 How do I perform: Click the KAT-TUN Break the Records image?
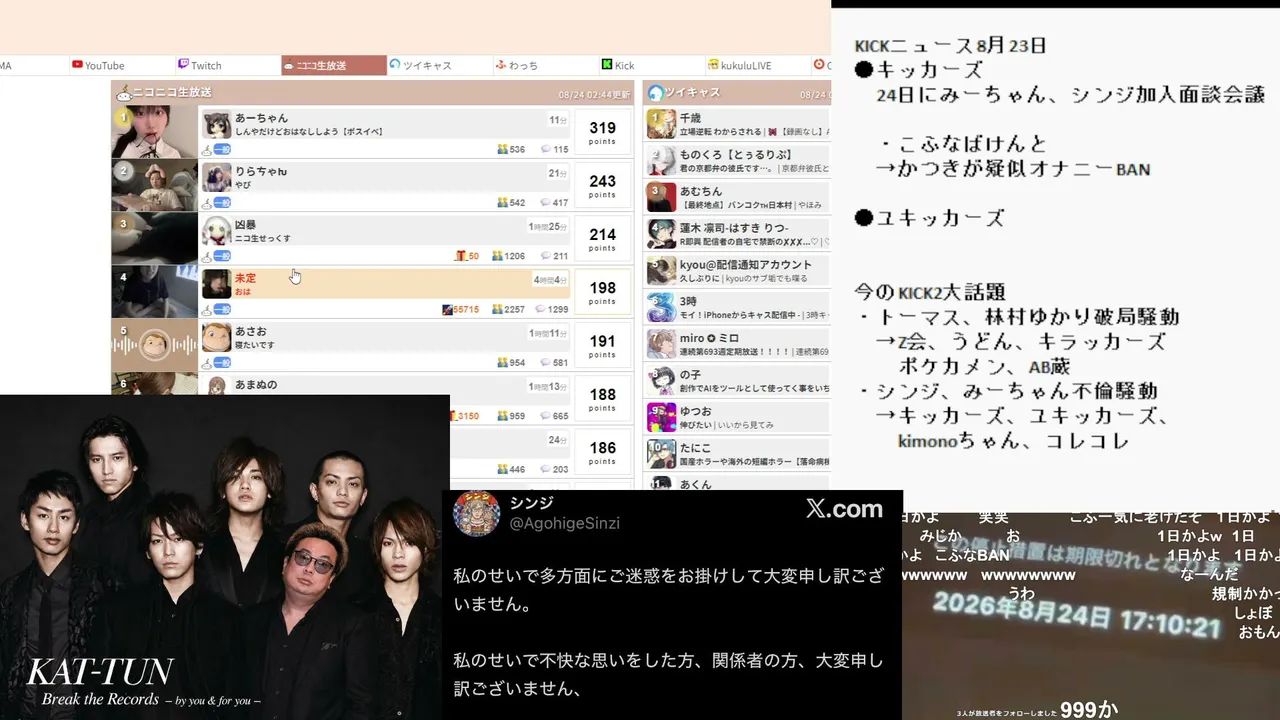coord(225,557)
